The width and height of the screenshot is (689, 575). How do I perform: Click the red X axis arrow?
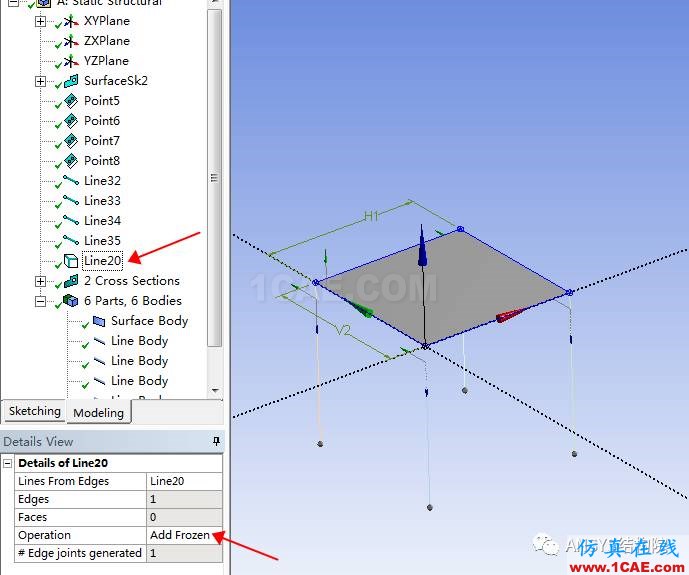pos(512,315)
